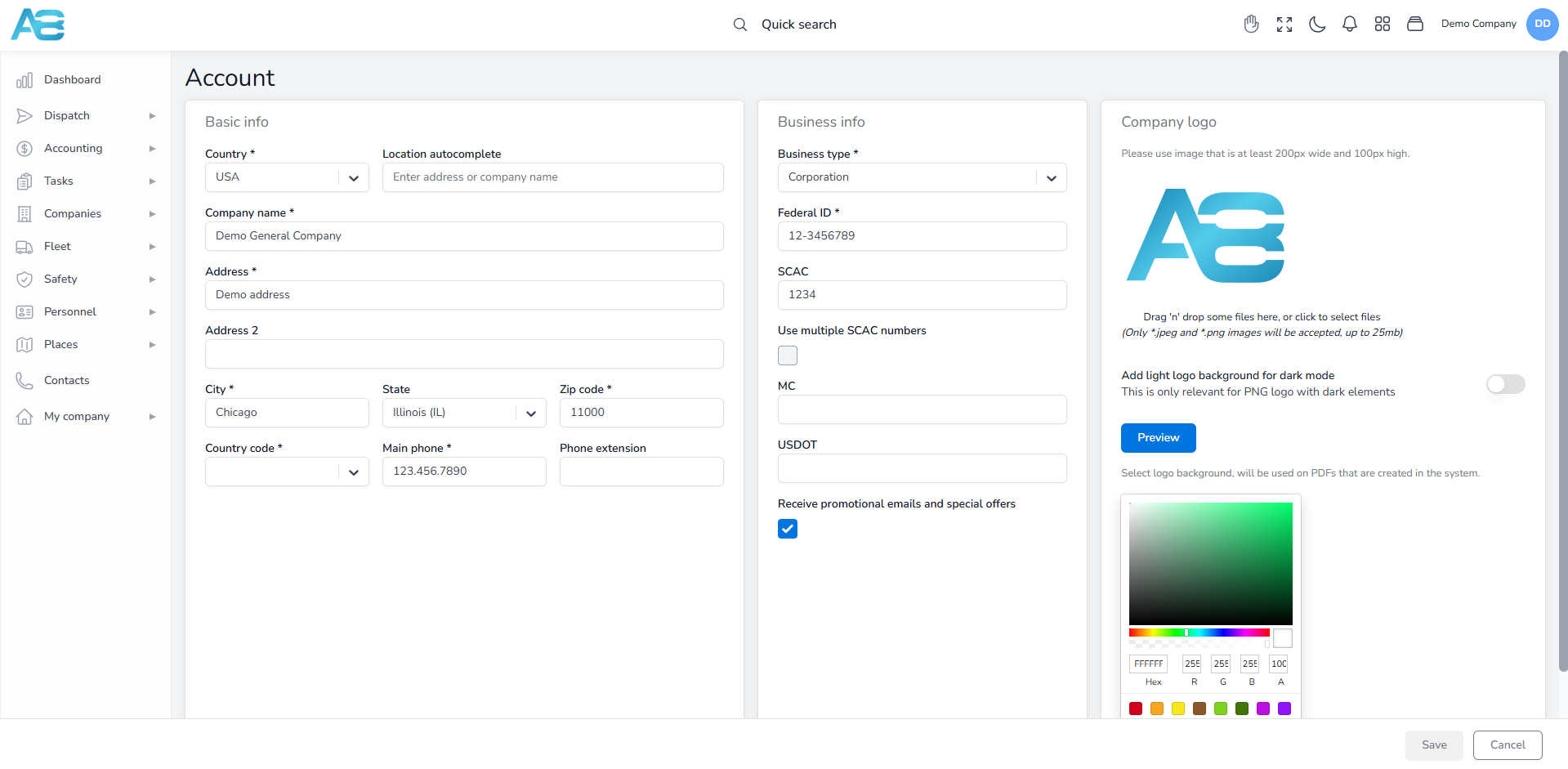The height and width of the screenshot is (769, 1568).
Task: Click the MC input field
Action: click(x=922, y=409)
